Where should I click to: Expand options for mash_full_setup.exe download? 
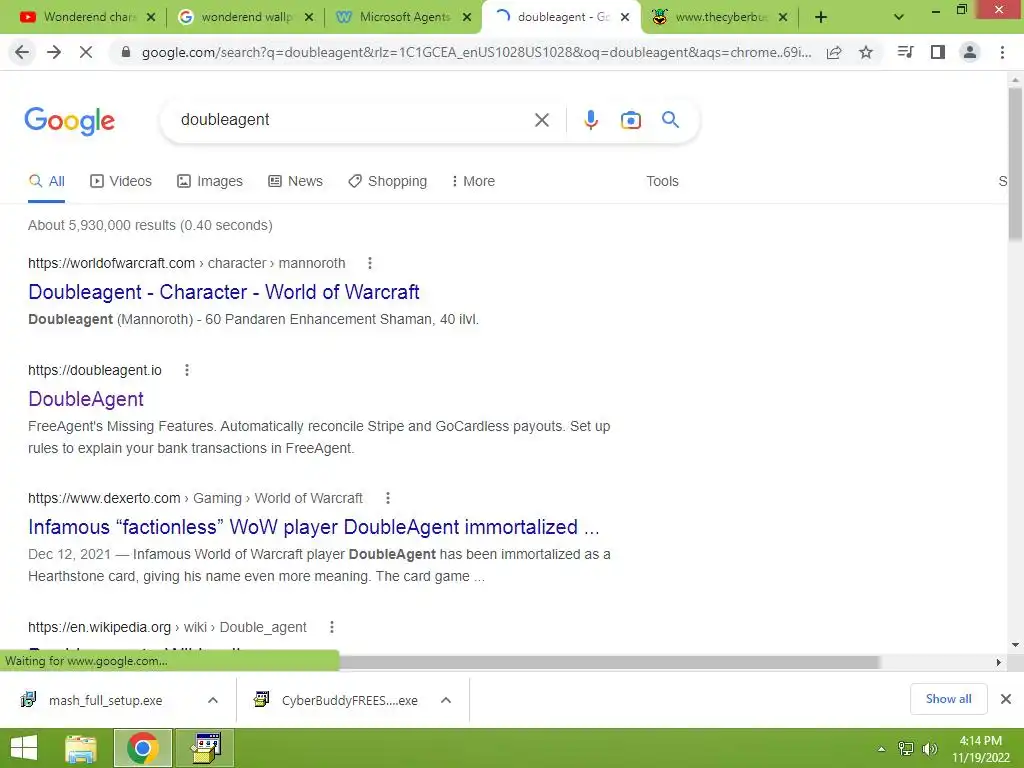[213, 700]
